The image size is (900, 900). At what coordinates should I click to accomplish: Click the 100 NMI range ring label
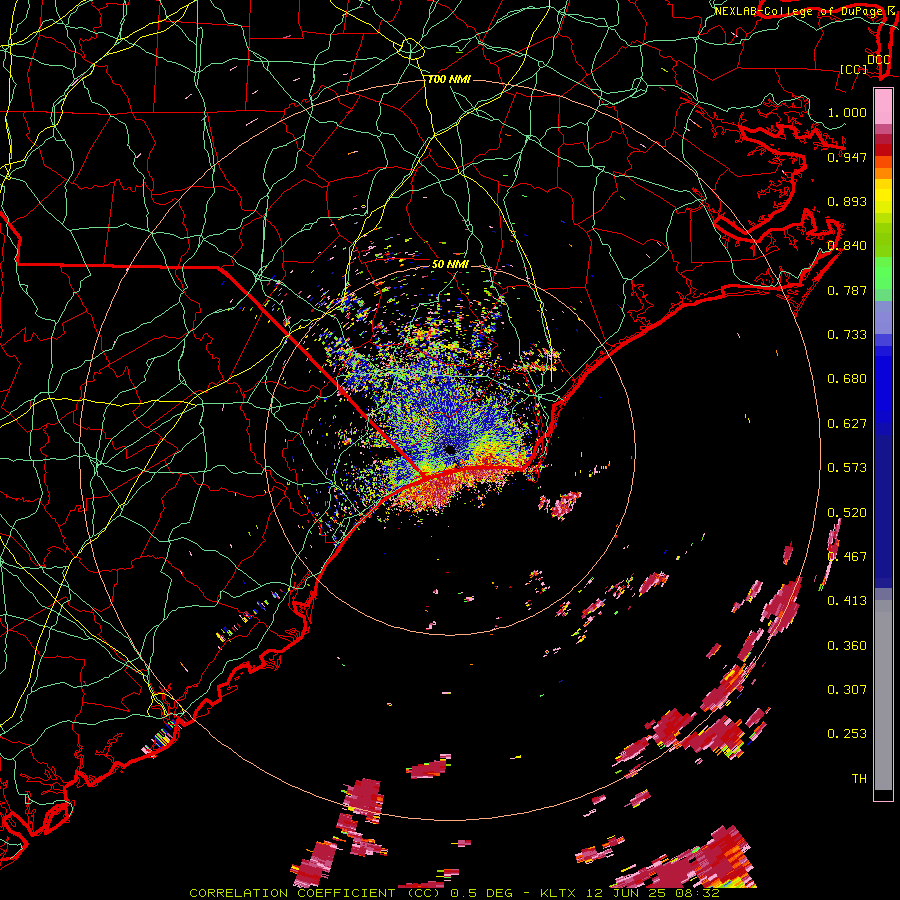coord(449,79)
